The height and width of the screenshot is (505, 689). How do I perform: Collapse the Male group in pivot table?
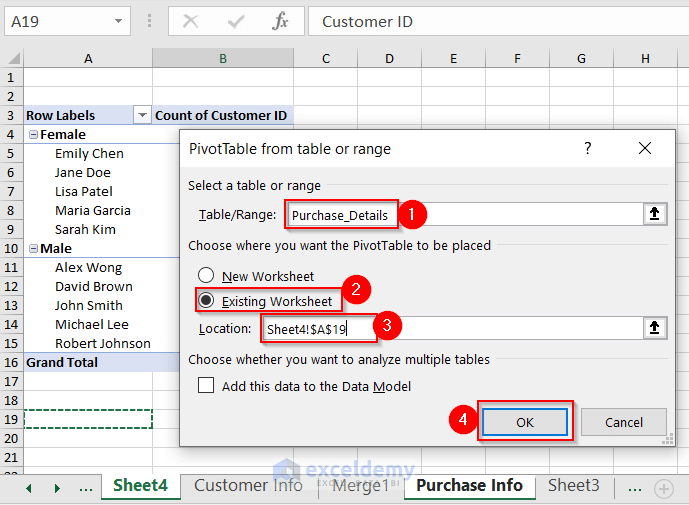coord(33,249)
